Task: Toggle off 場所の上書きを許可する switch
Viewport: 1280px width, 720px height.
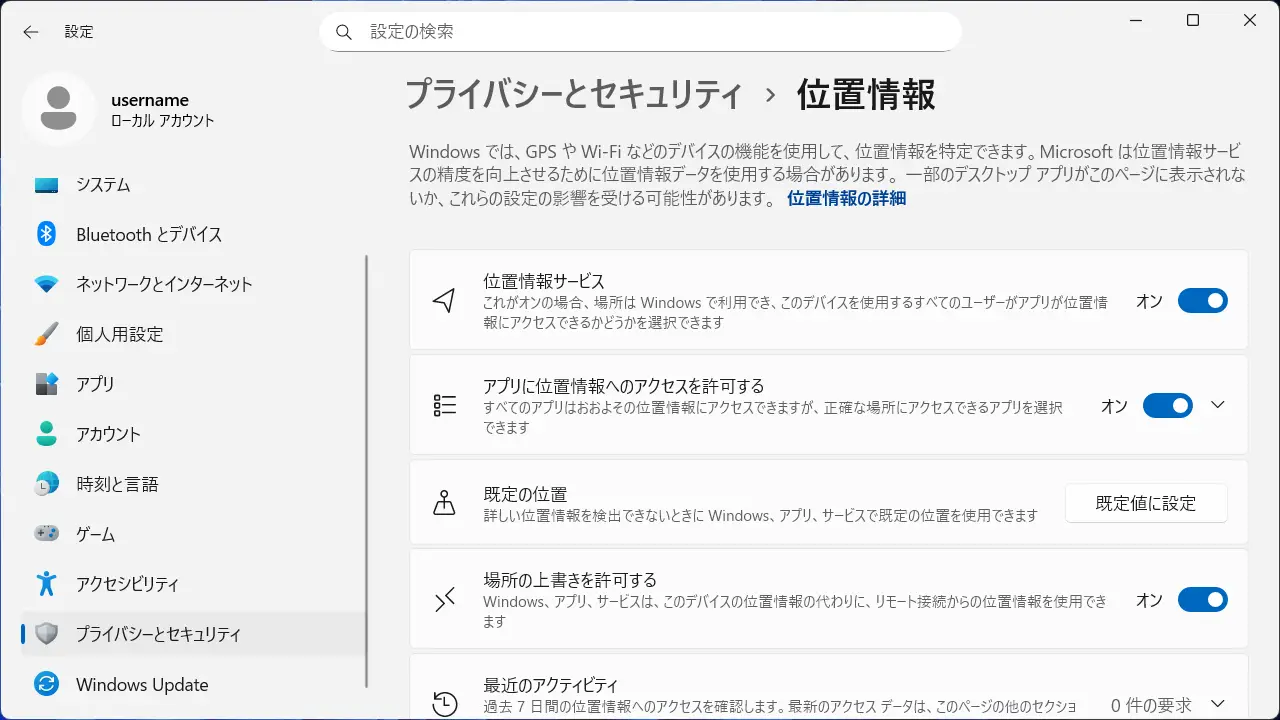Action: (1202, 600)
